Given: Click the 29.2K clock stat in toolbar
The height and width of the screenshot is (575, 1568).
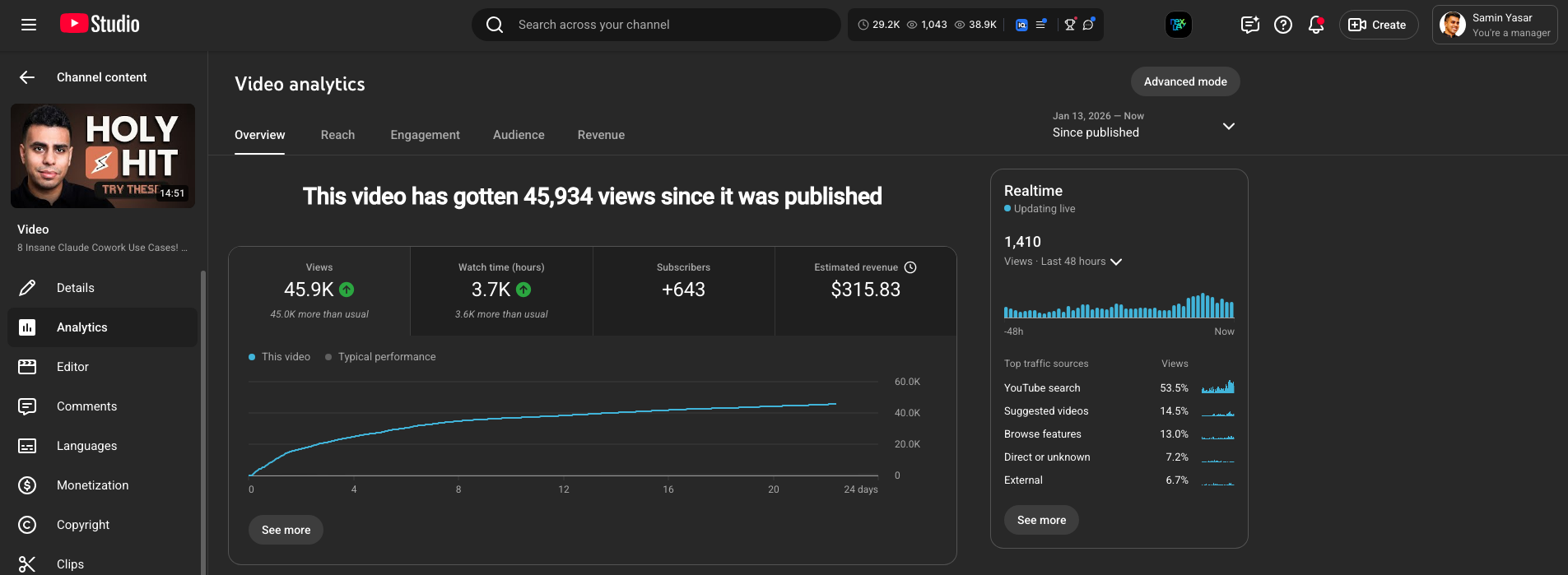Looking at the screenshot, I should (879, 25).
